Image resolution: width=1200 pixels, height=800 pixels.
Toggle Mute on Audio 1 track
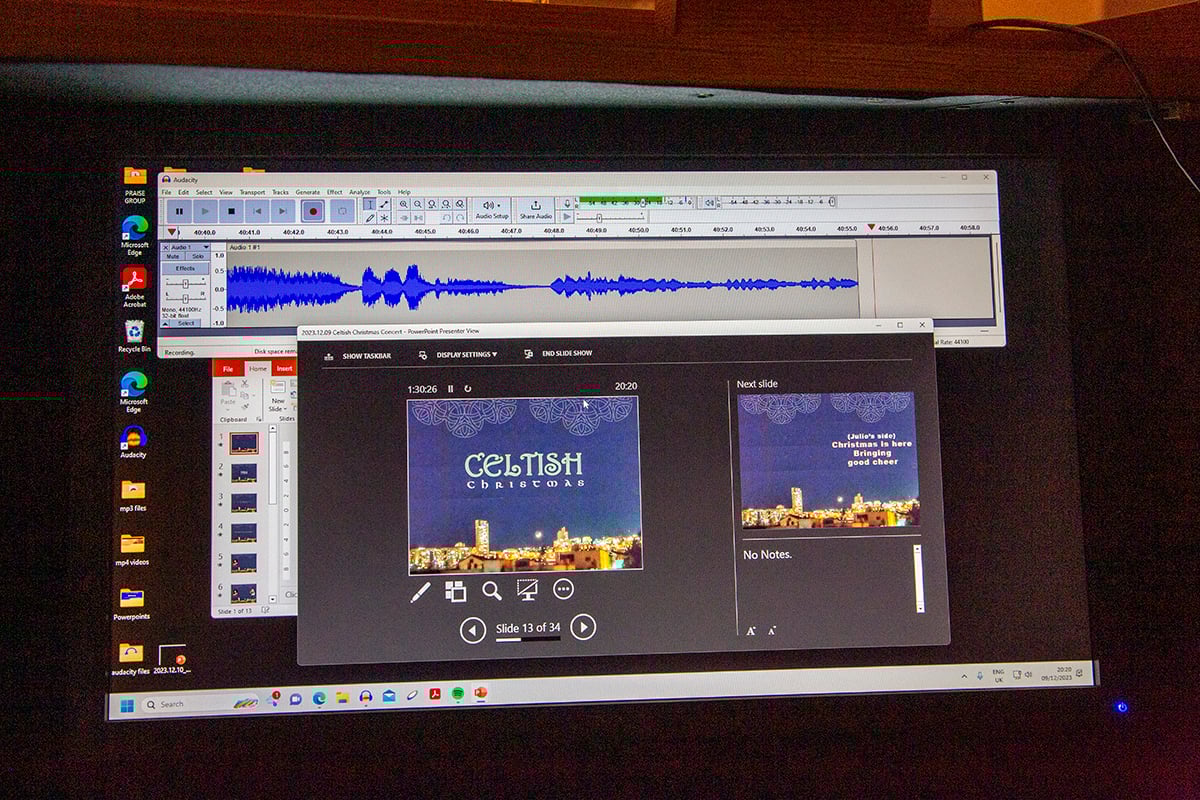pyautogui.click(x=173, y=256)
